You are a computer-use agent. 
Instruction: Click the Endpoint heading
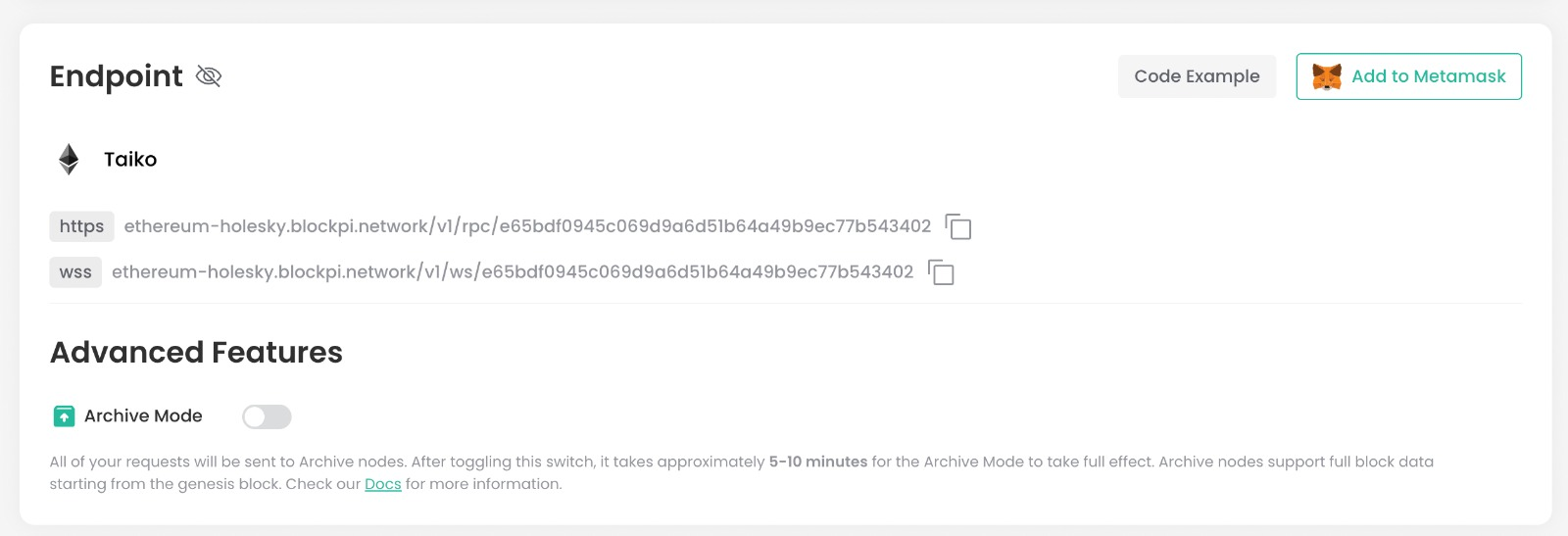pos(117,76)
